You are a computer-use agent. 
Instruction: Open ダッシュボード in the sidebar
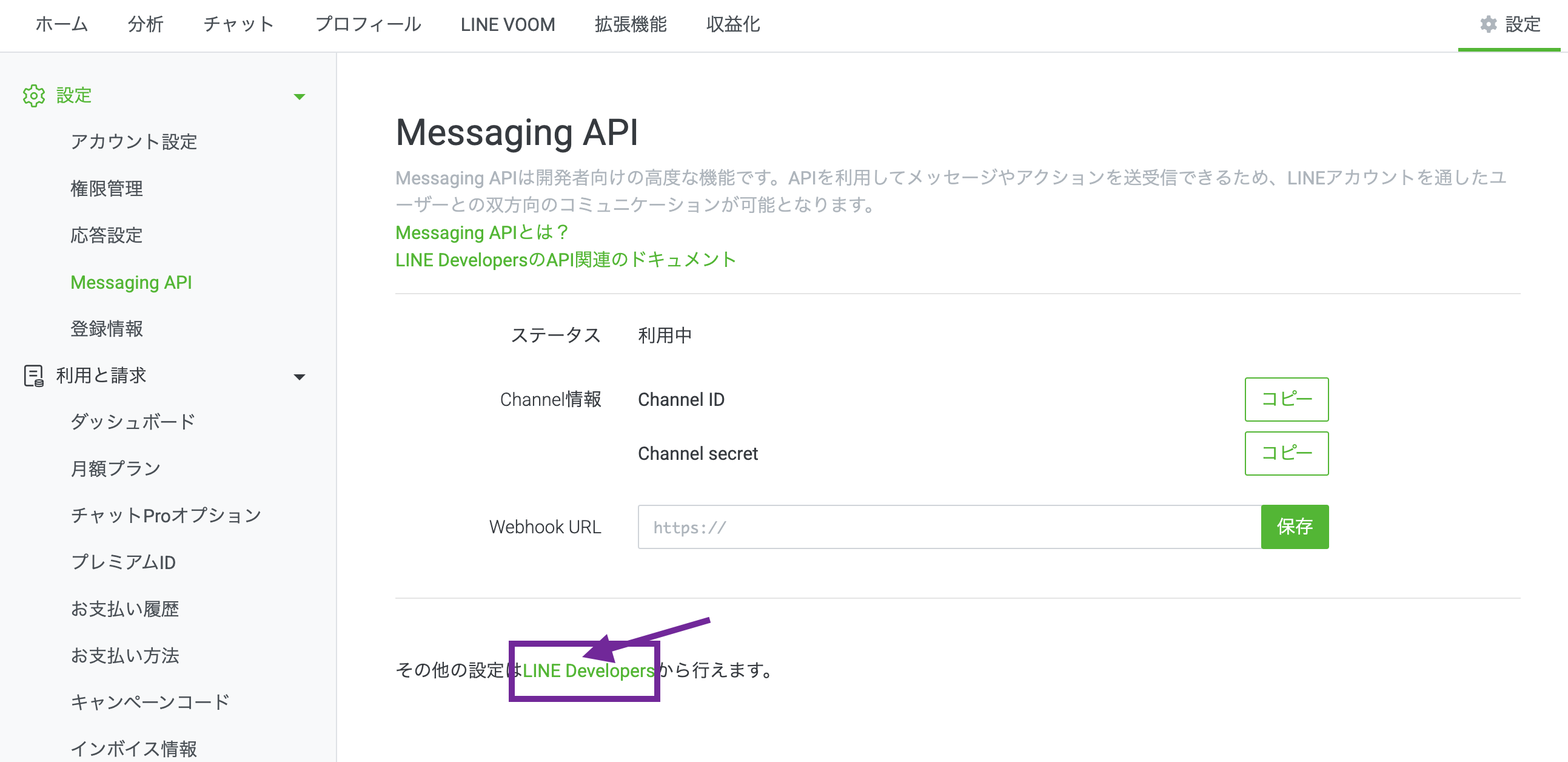coord(133,422)
